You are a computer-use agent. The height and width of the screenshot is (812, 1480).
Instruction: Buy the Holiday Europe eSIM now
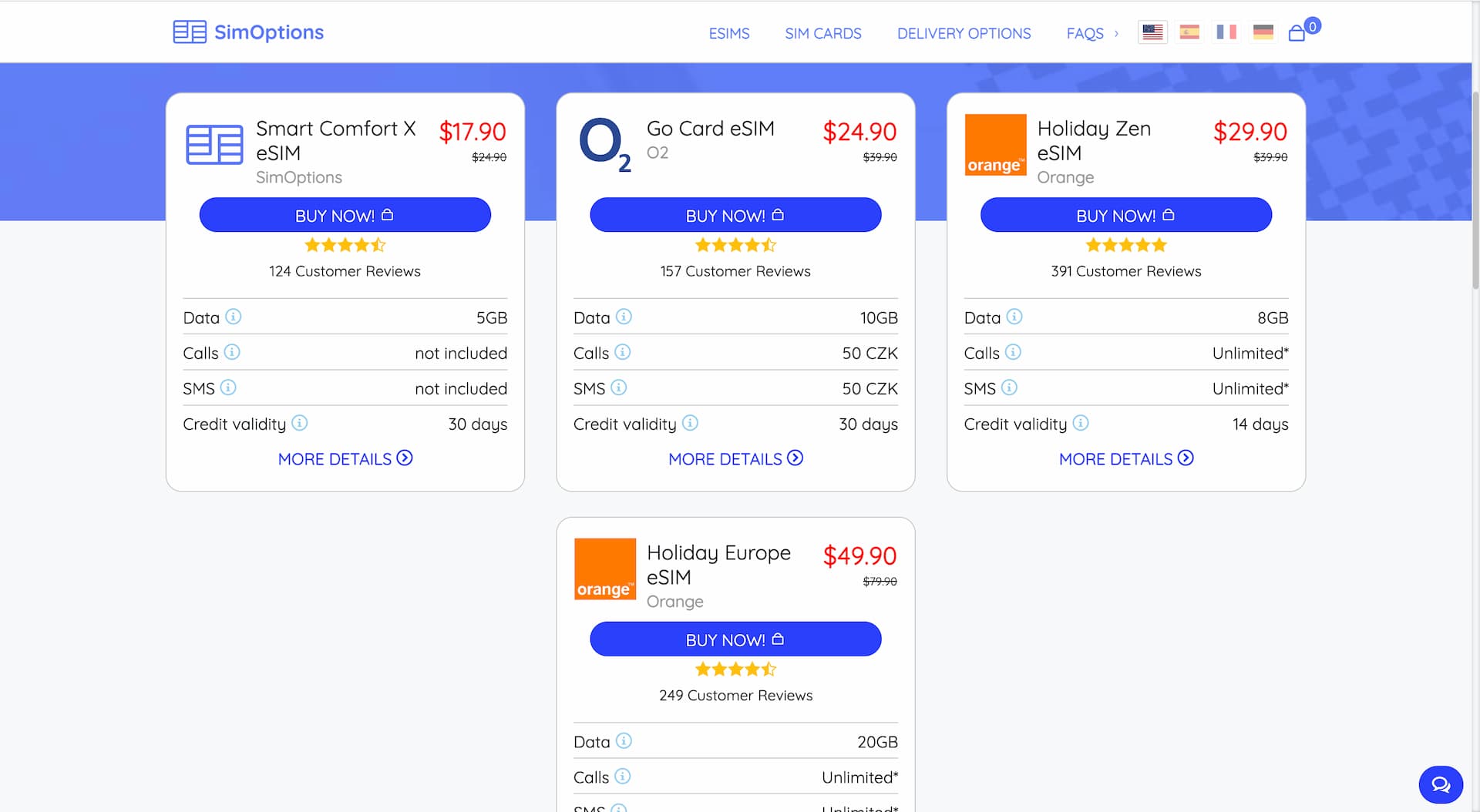click(x=735, y=639)
